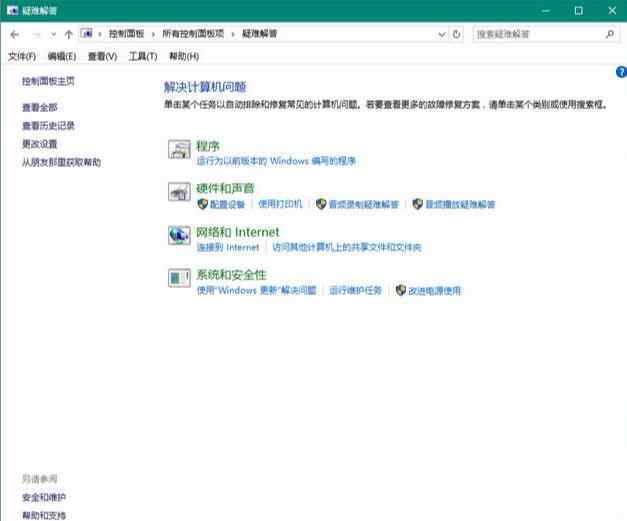627x521 pixels.
Task: Click shield icon beside 音频播放疑难解答
Action: click(x=418, y=204)
